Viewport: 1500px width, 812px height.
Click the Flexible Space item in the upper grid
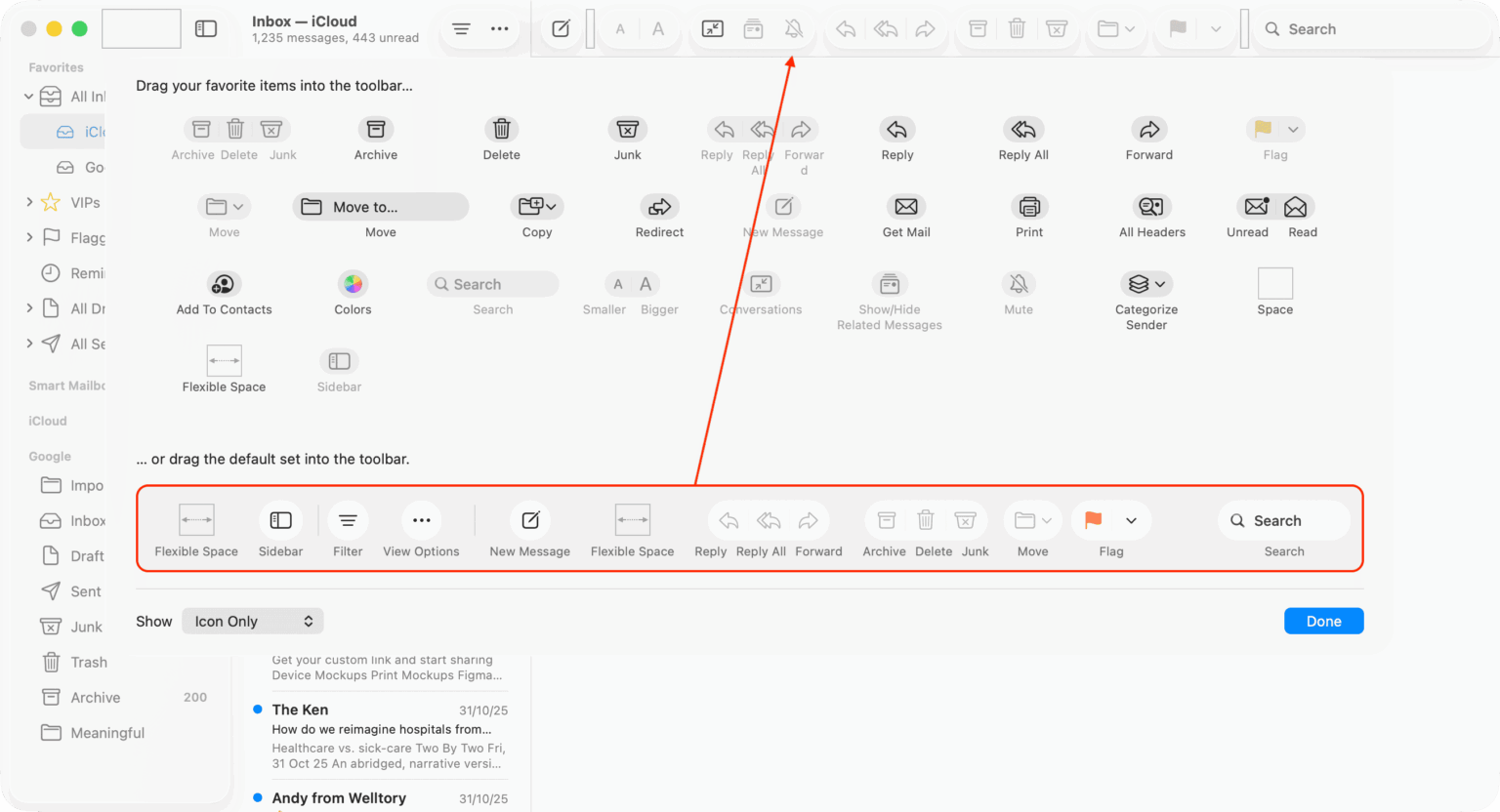click(x=224, y=361)
